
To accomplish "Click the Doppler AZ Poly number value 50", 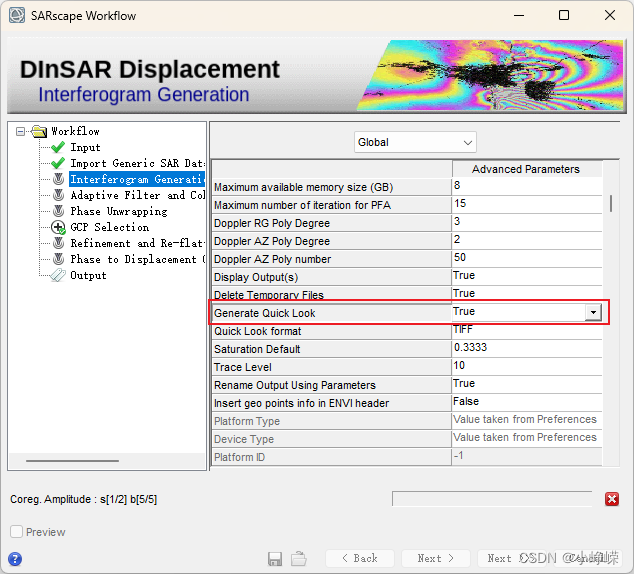I will click(x=526, y=258).
